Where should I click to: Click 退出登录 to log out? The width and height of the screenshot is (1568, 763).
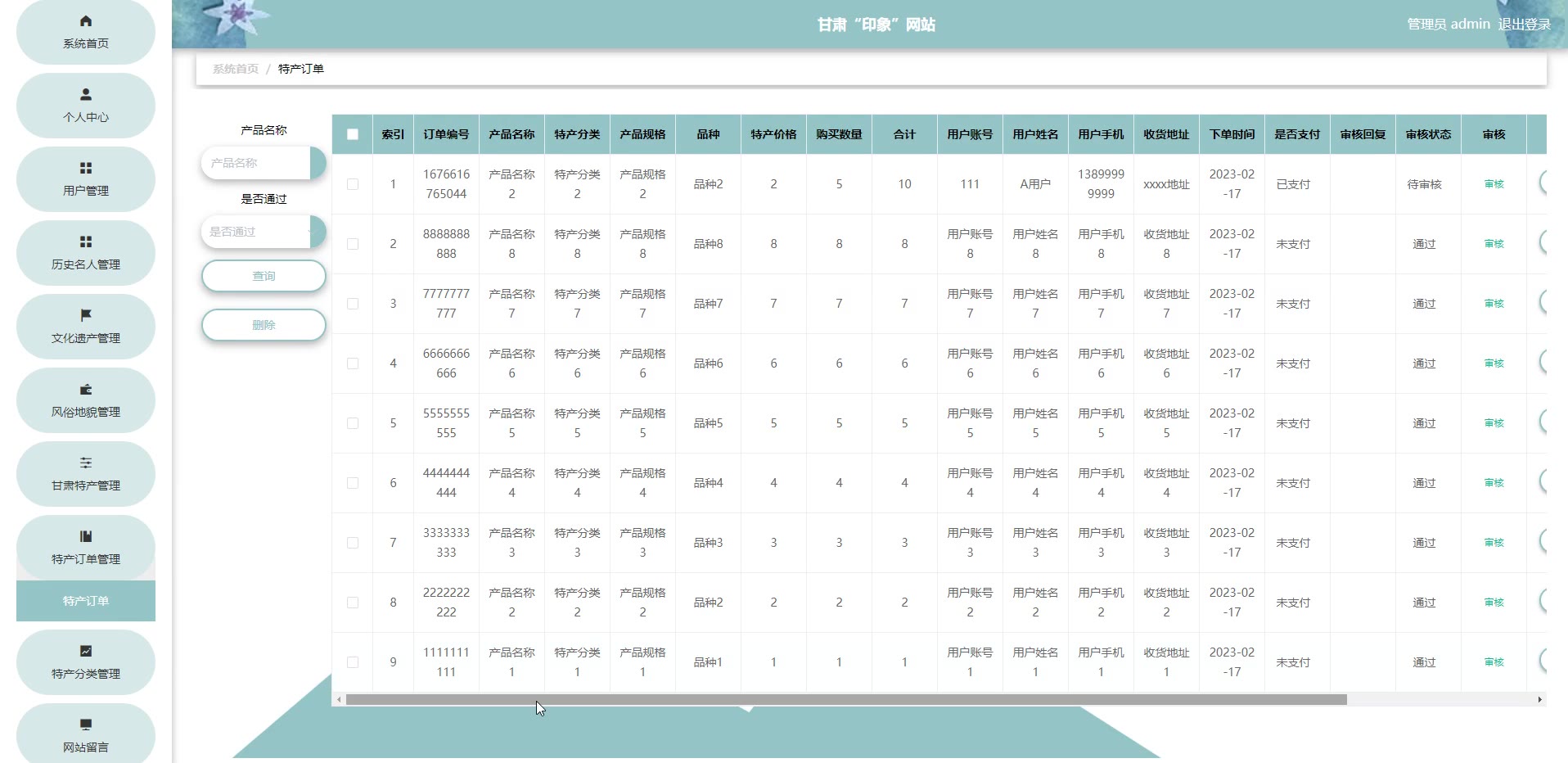(1524, 25)
